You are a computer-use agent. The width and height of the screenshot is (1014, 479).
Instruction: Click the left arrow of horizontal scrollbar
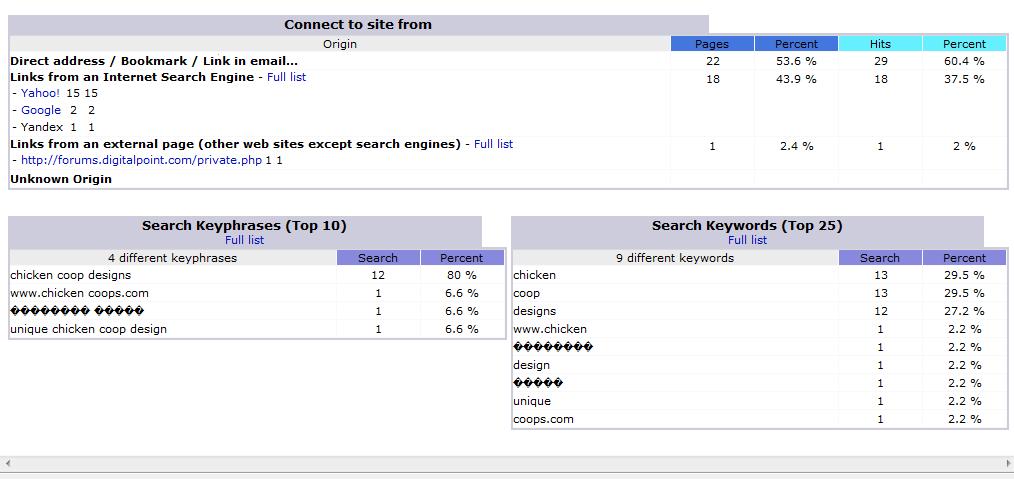(x=8, y=464)
